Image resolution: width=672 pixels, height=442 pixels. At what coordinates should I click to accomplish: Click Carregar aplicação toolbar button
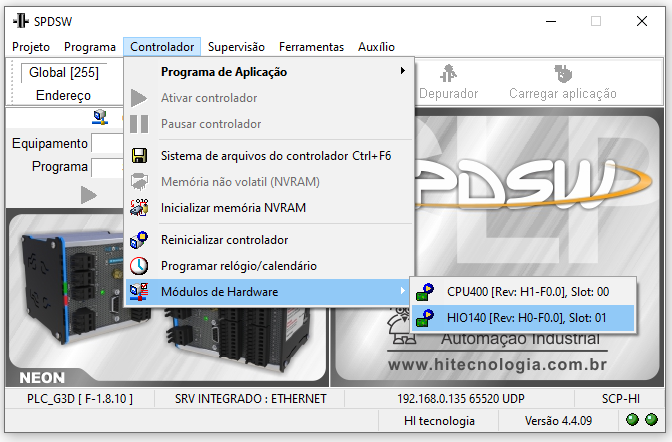(563, 82)
